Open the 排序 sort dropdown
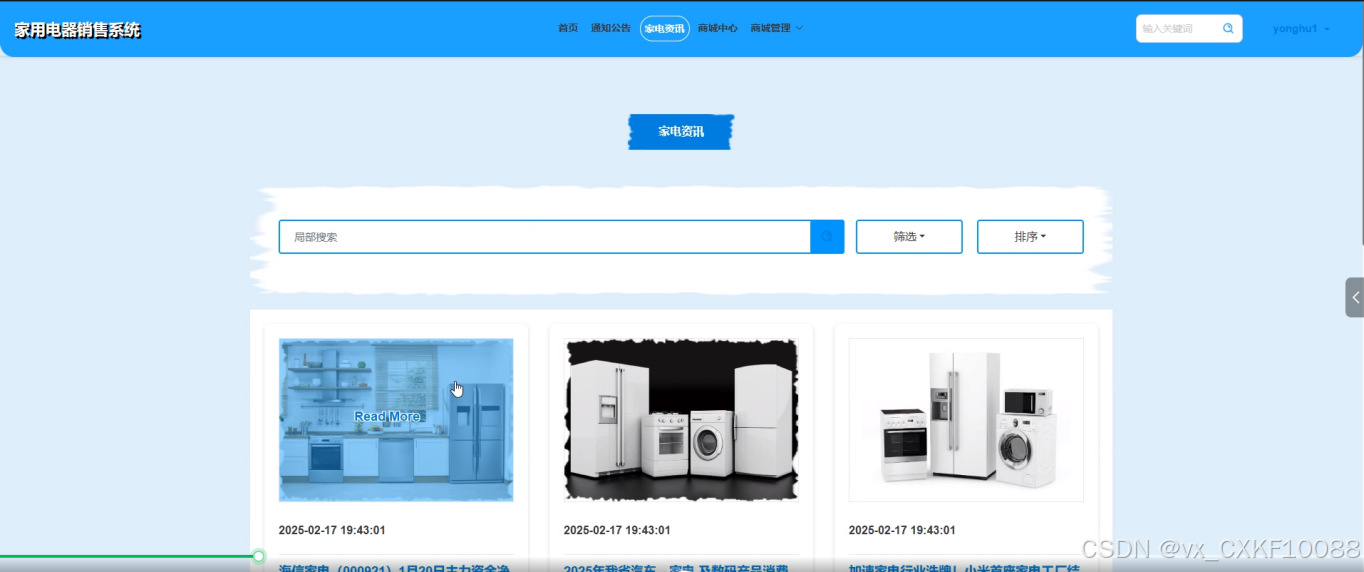The image size is (1364, 572). click(1030, 237)
